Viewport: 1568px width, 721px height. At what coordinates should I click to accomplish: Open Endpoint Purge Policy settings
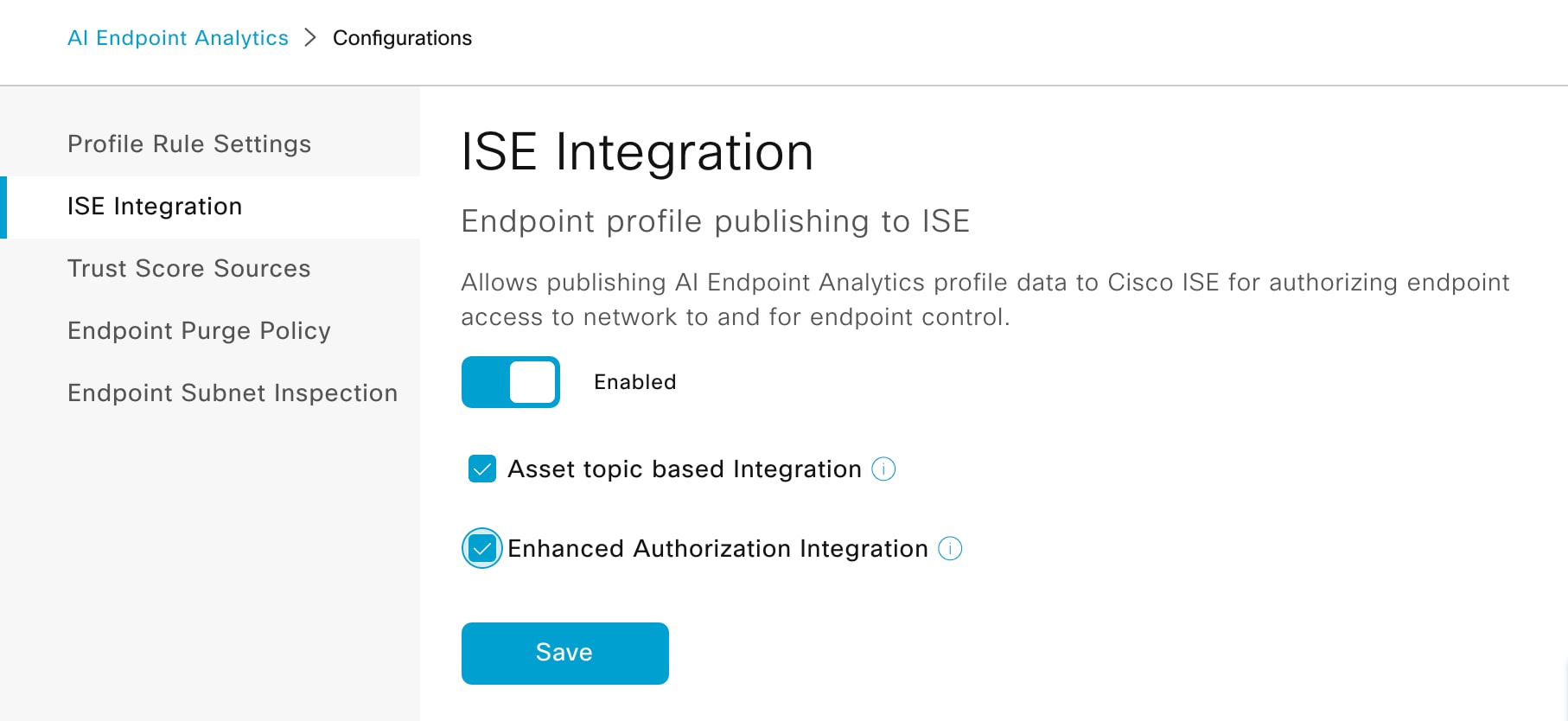tap(200, 331)
